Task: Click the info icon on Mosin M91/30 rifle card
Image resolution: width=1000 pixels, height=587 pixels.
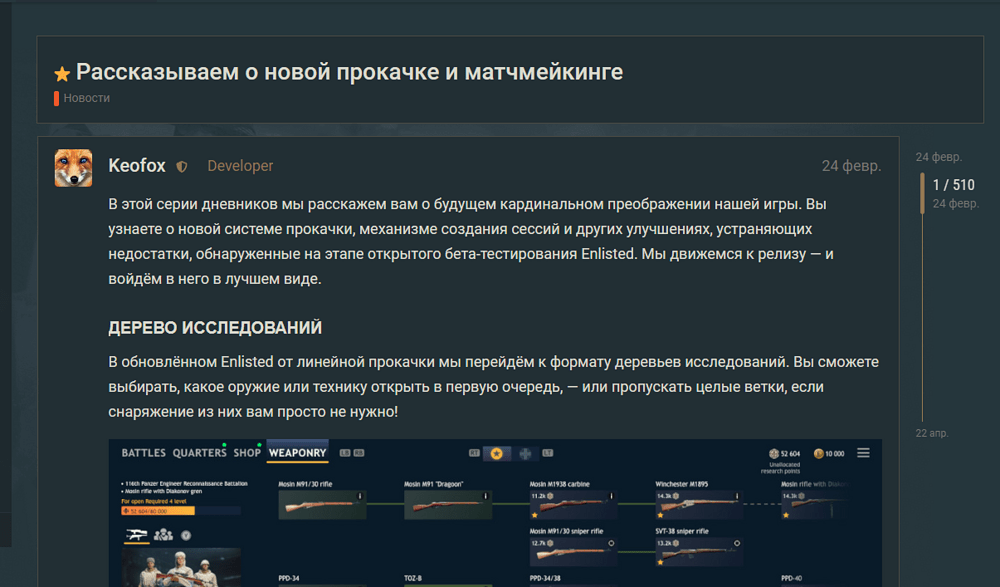Action: point(360,496)
